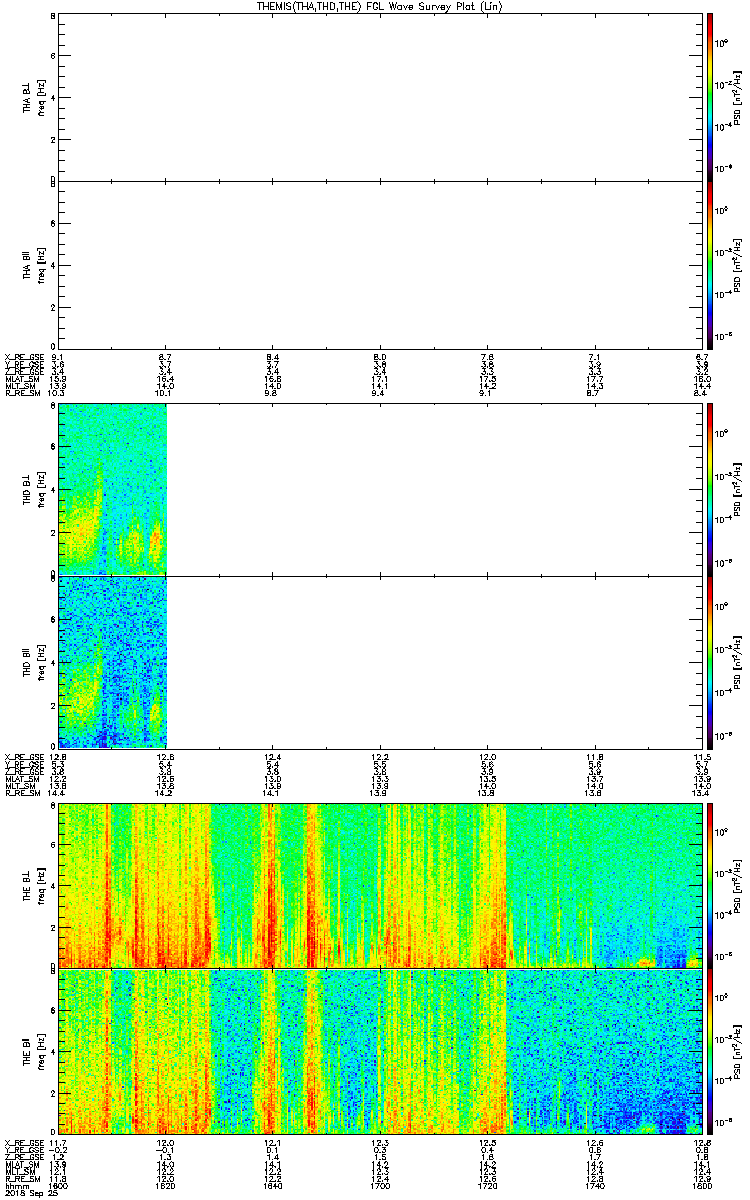Click the 'THD B∥ freq [Hz]' axis label

[x=34, y=662]
